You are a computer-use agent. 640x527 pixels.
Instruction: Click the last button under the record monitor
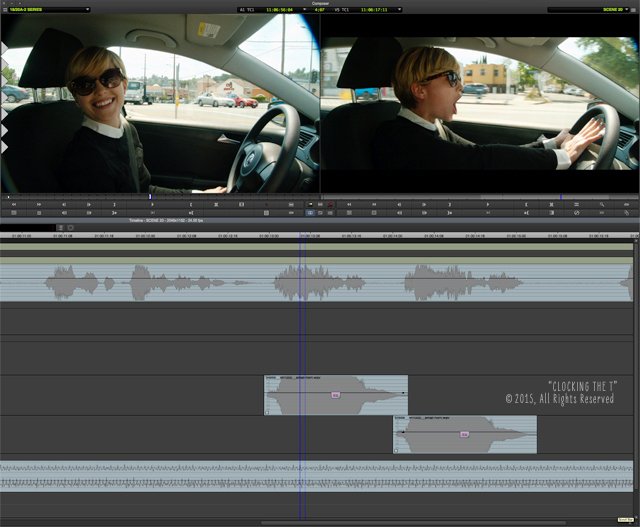pos(627,213)
